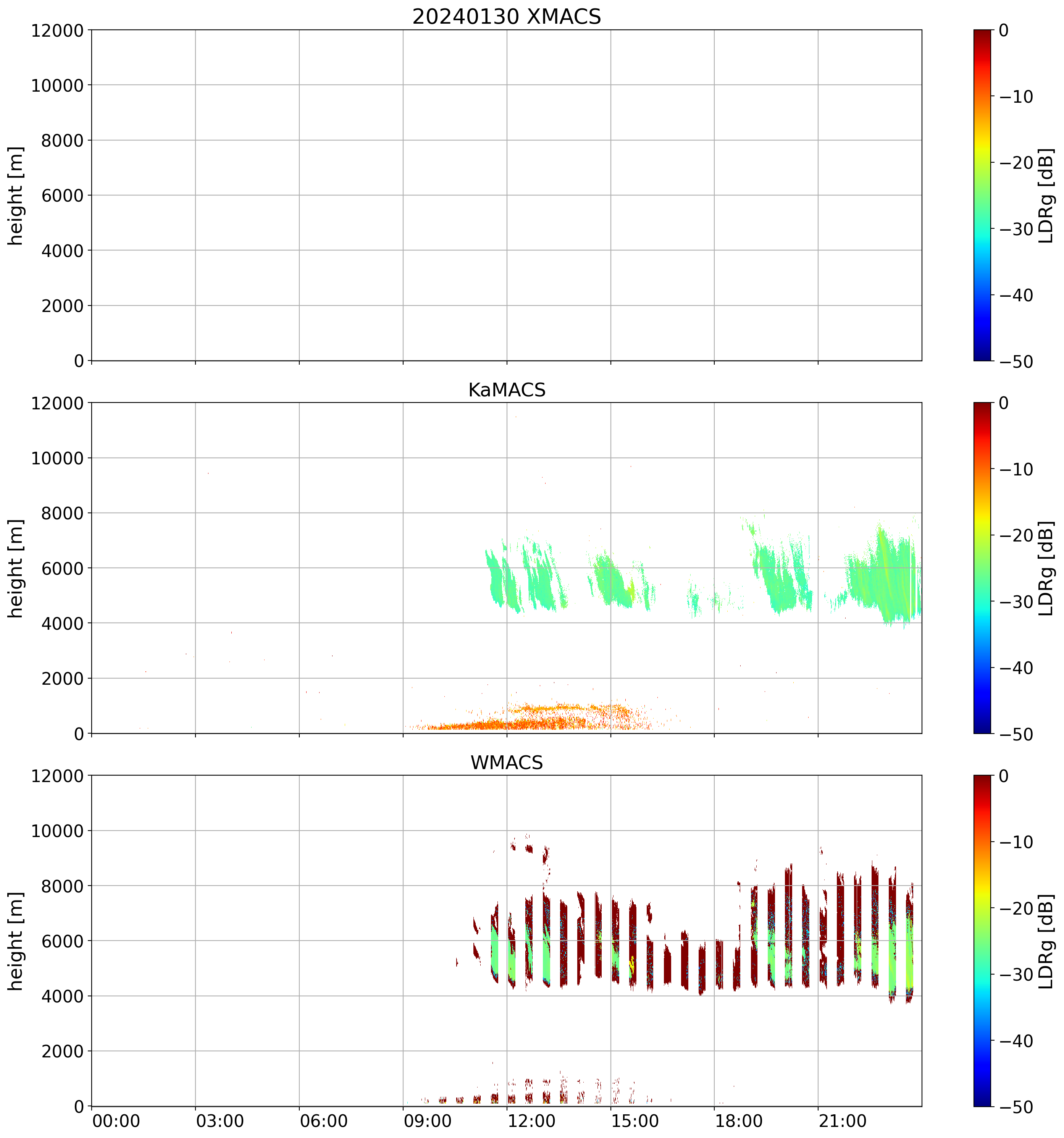The height and width of the screenshot is (1138, 1064).
Task: Click the 09:00 time axis label
Action: [428, 1121]
